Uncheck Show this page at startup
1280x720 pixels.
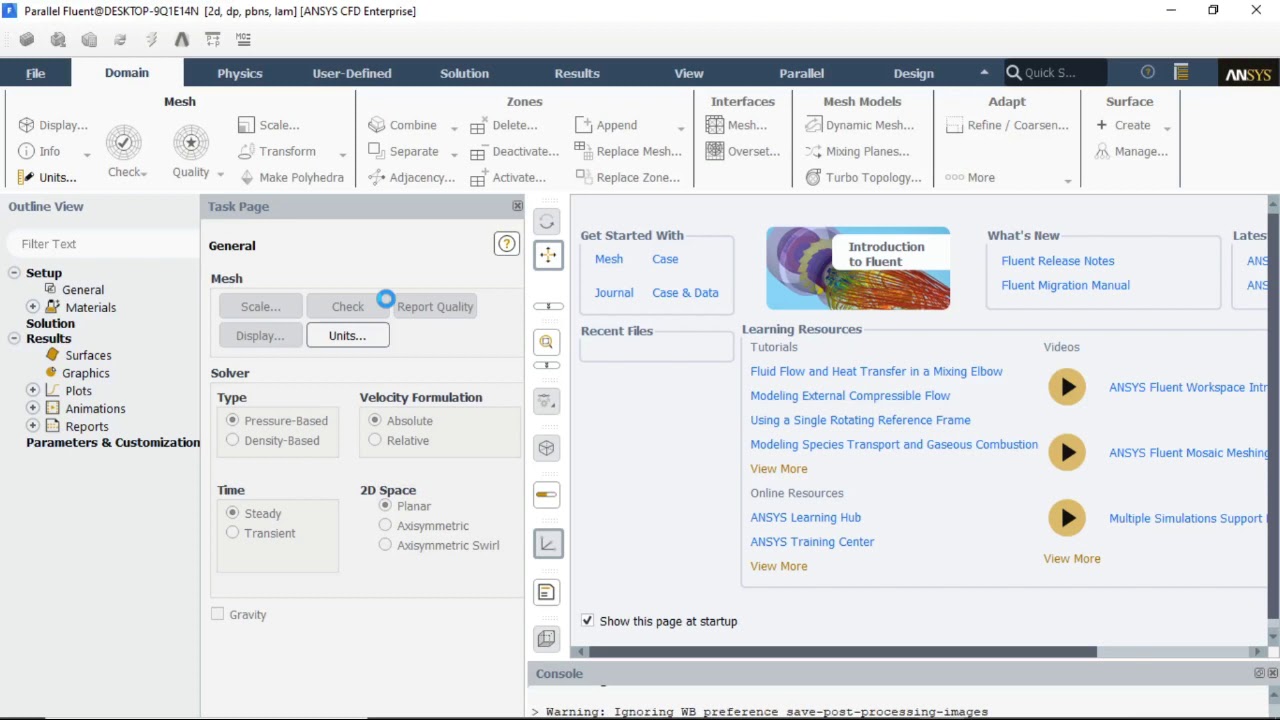coord(587,621)
